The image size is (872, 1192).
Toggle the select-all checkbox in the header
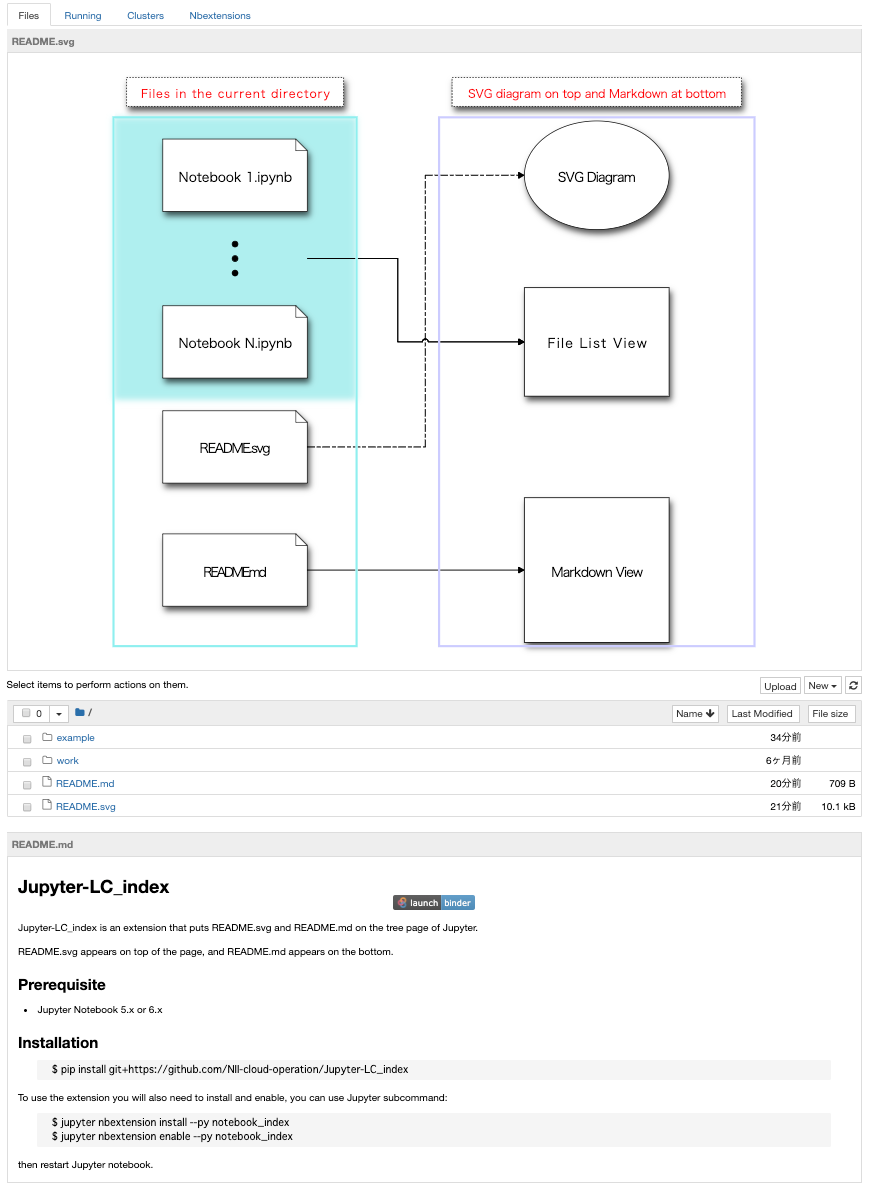[26, 713]
